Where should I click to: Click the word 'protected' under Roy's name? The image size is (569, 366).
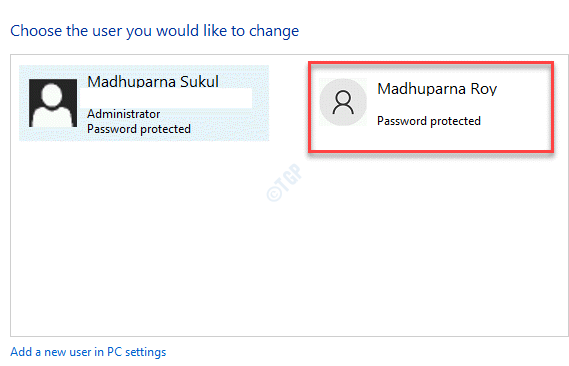pyautogui.click(x=455, y=121)
